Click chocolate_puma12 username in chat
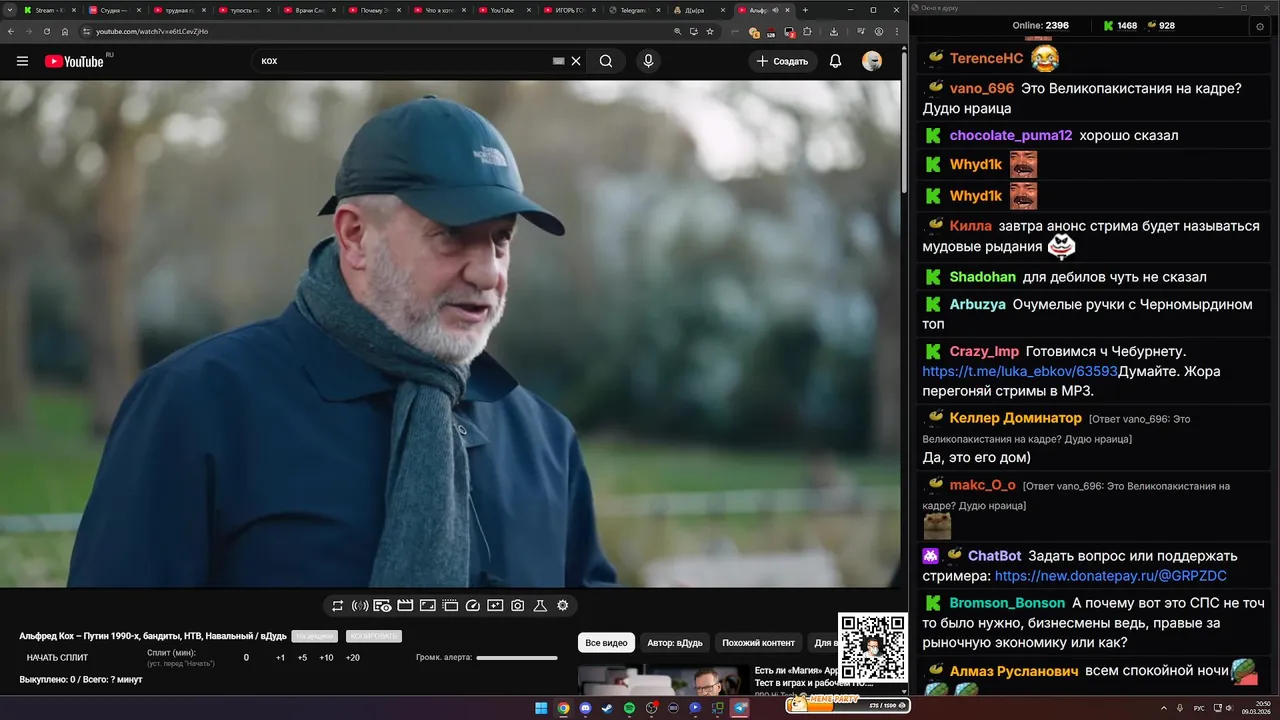This screenshot has width=1280, height=720. point(1011,135)
